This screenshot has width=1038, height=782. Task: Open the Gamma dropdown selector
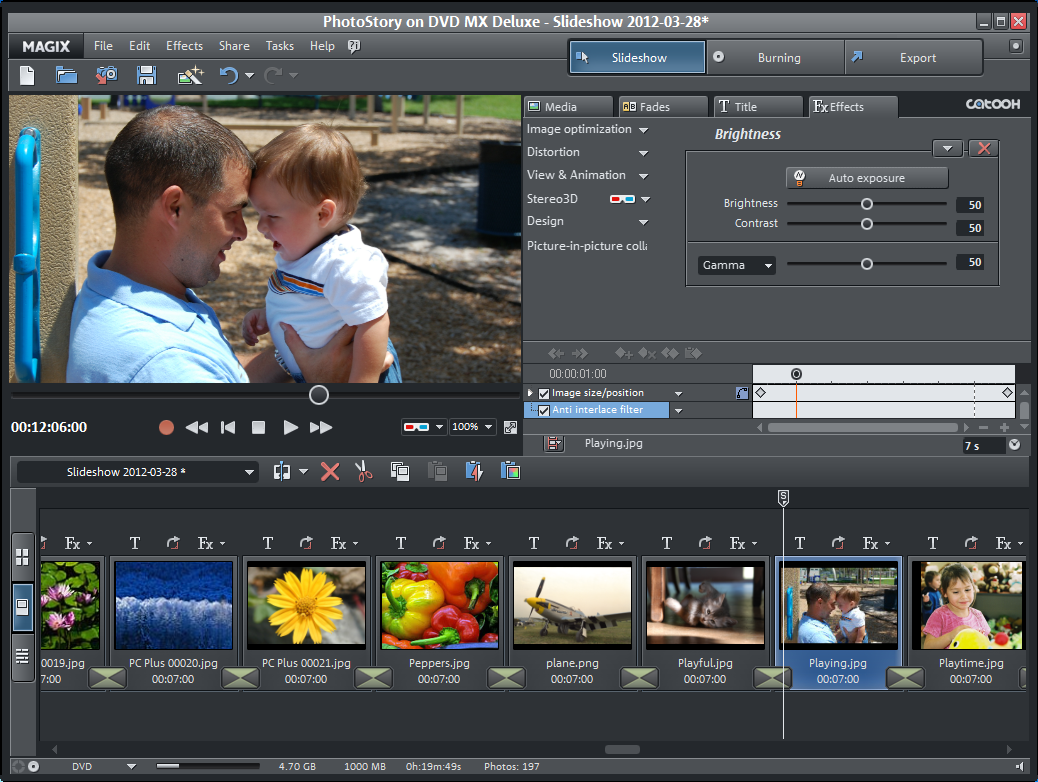click(736, 265)
